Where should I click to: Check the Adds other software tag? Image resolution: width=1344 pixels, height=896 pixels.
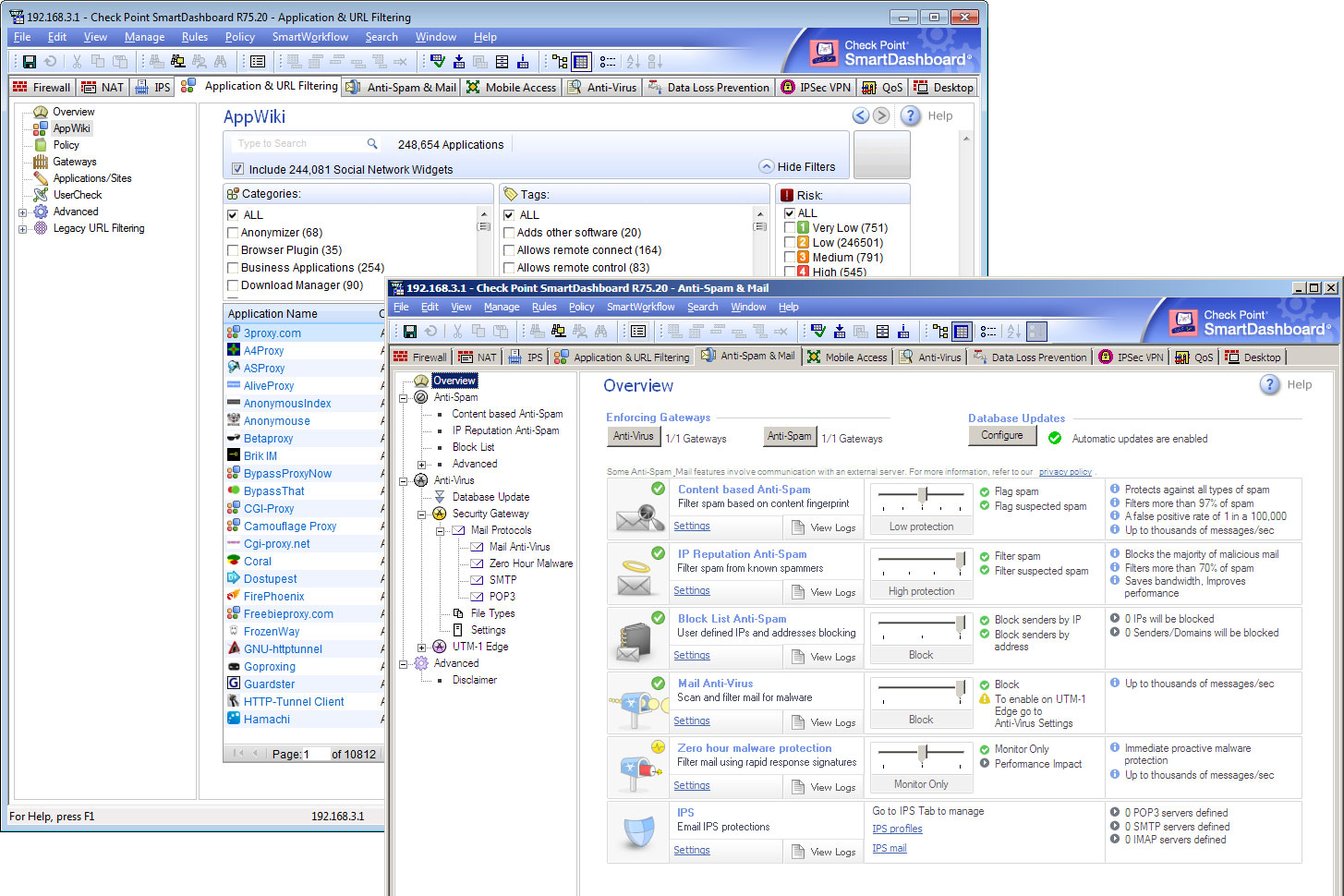[x=509, y=233]
